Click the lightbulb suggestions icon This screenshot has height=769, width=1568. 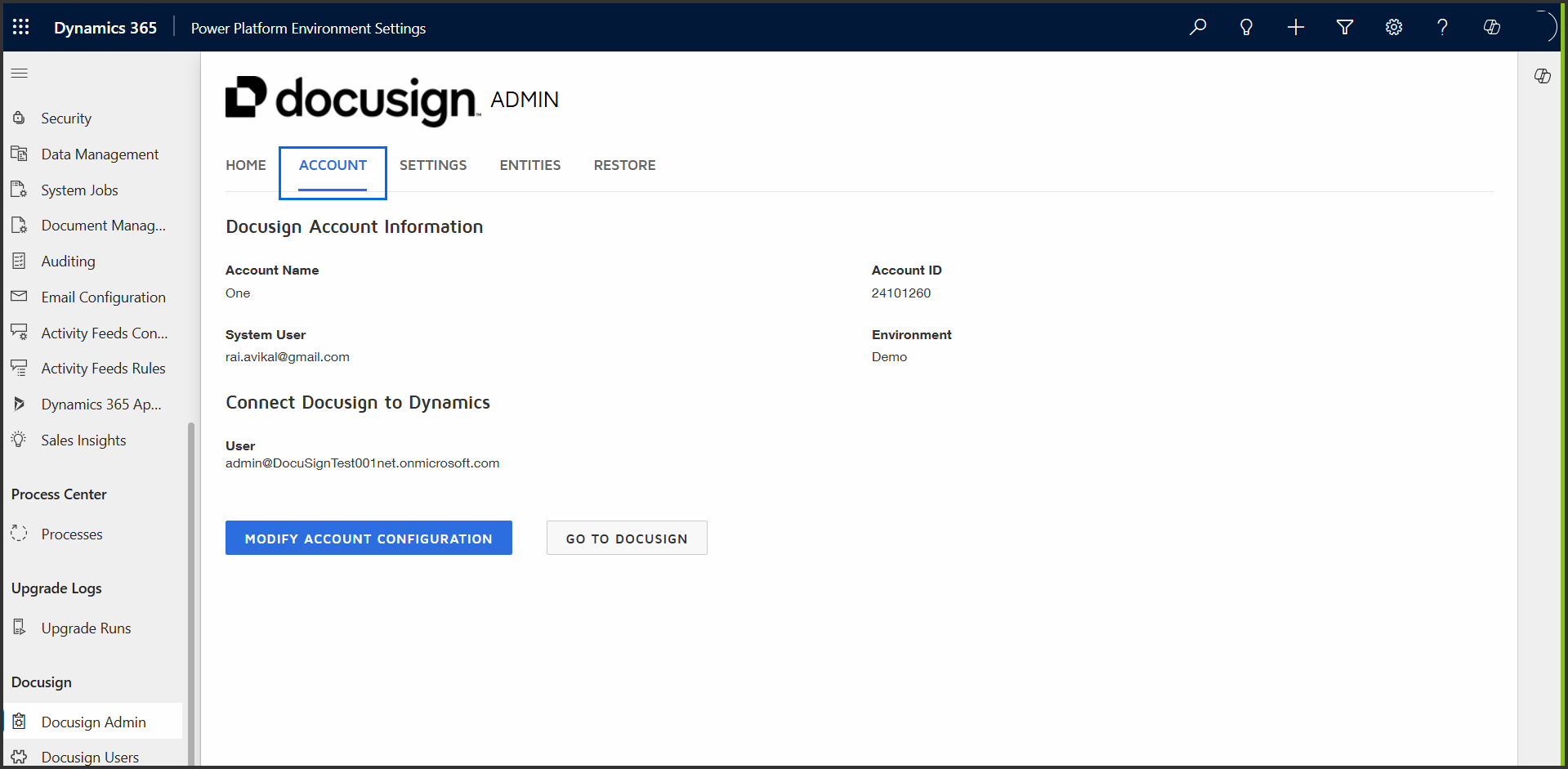pos(1246,27)
